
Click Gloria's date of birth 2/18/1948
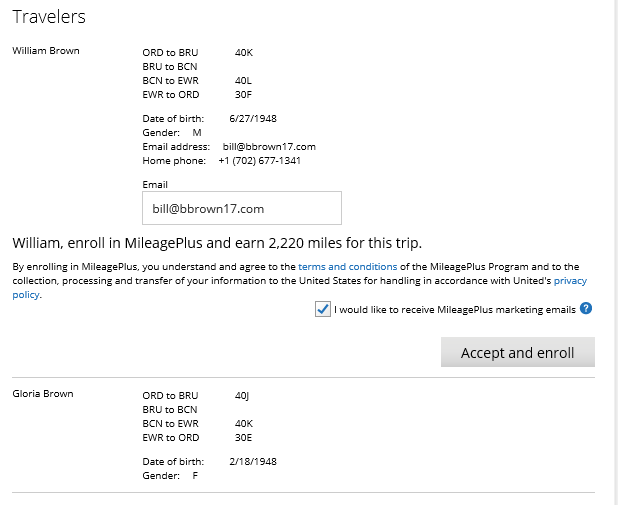[x=253, y=462]
